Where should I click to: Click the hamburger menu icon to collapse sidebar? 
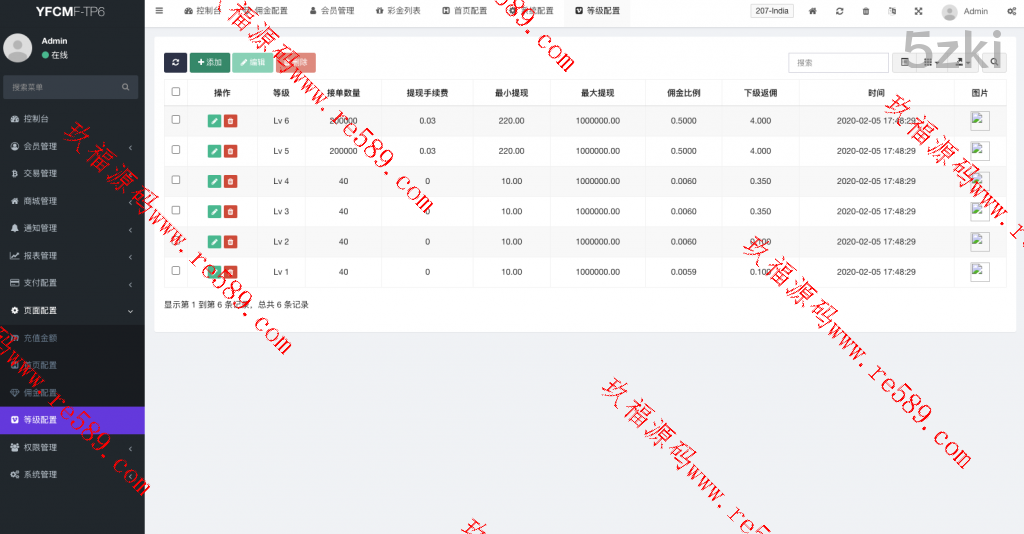pos(159,11)
